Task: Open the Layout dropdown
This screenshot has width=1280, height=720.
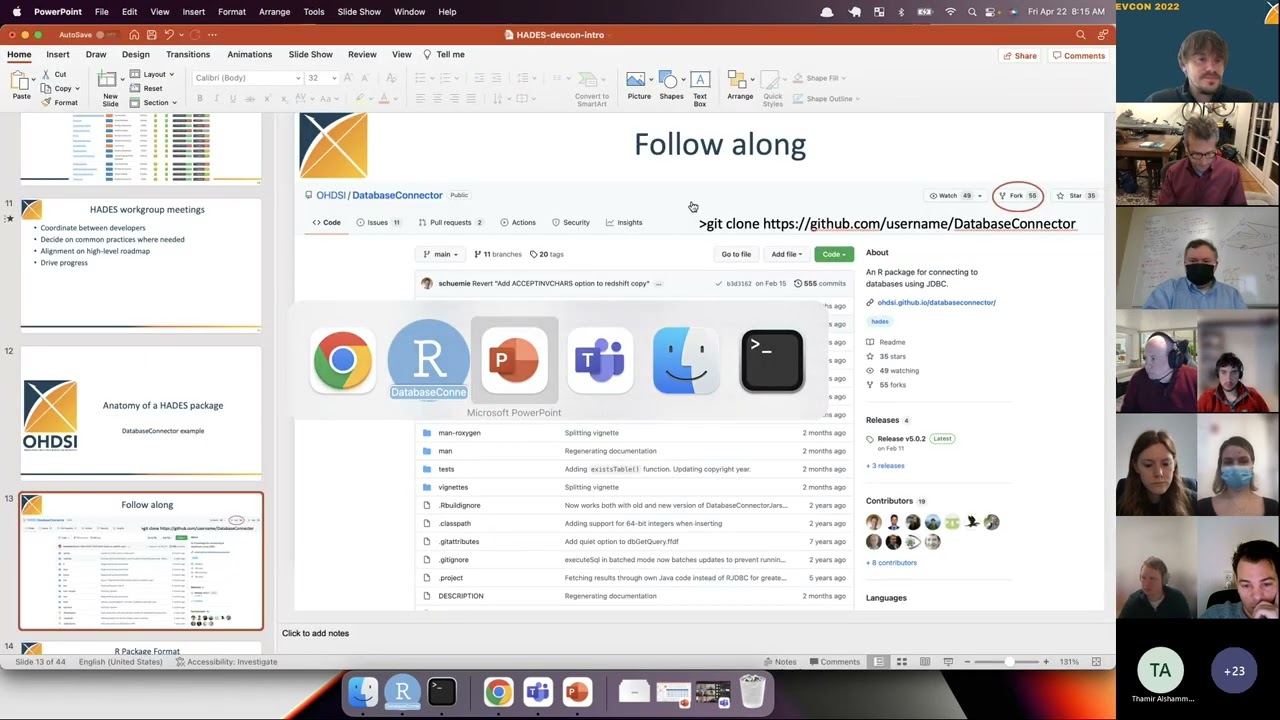Action: [153, 74]
